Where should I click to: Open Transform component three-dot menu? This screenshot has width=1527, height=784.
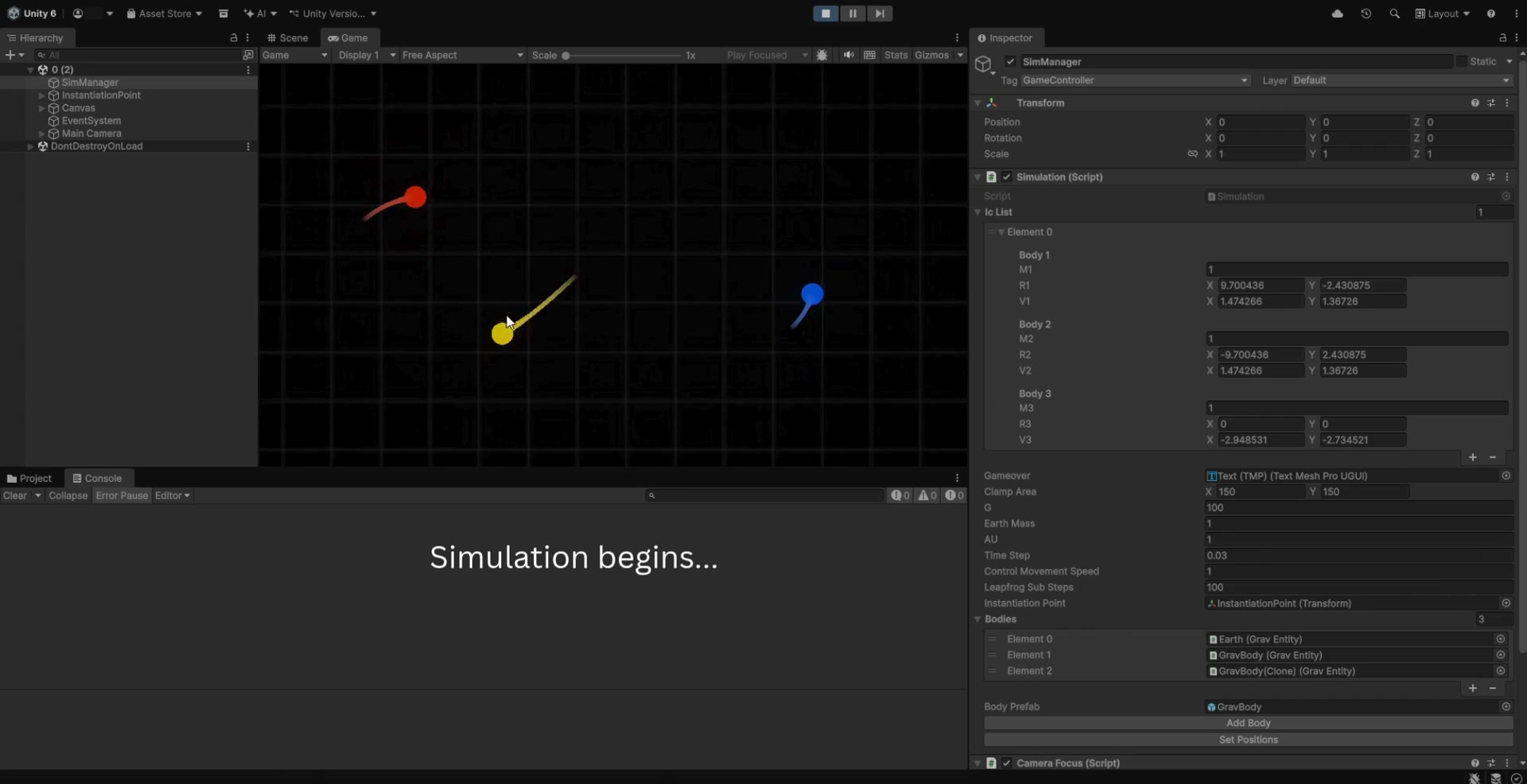[x=1507, y=103]
